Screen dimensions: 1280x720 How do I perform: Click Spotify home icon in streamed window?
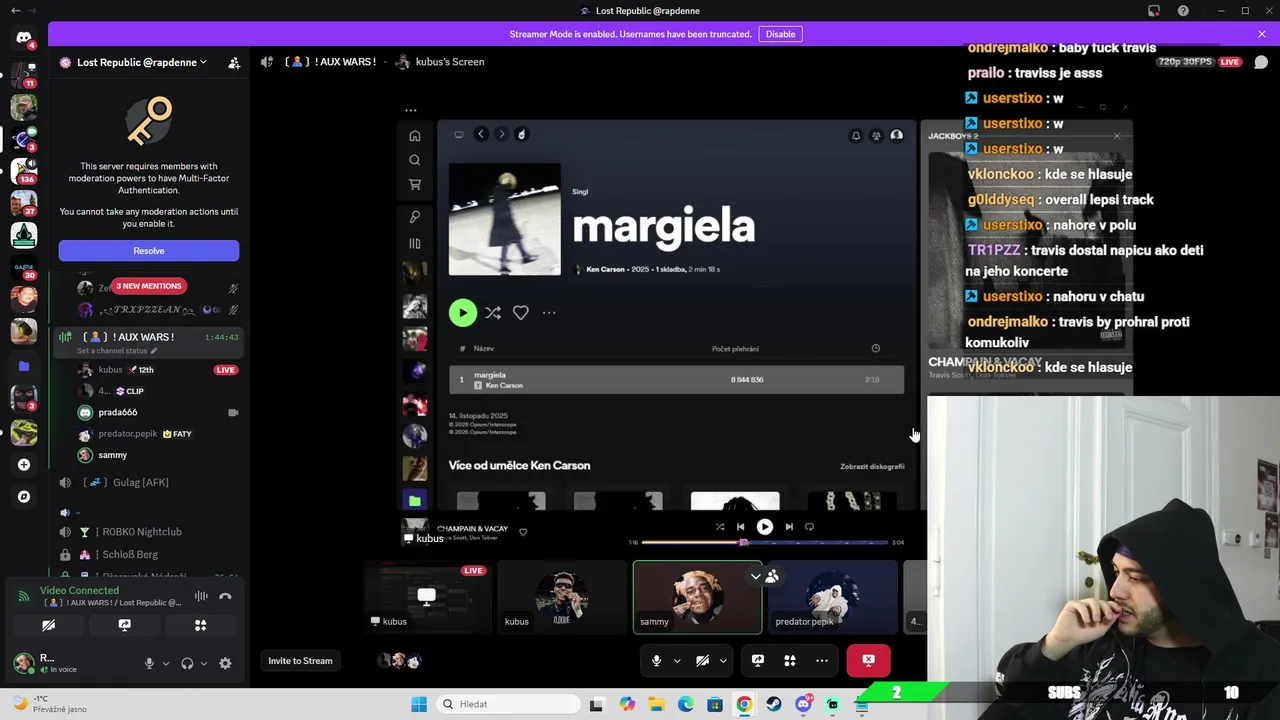pyautogui.click(x=415, y=135)
